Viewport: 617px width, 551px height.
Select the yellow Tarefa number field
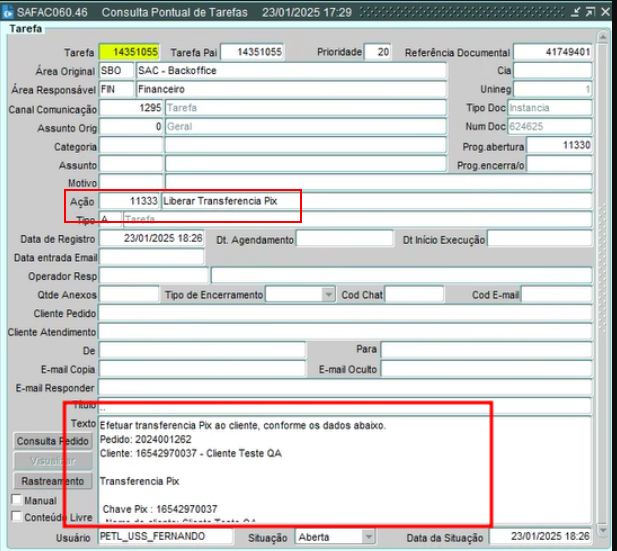click(x=131, y=52)
